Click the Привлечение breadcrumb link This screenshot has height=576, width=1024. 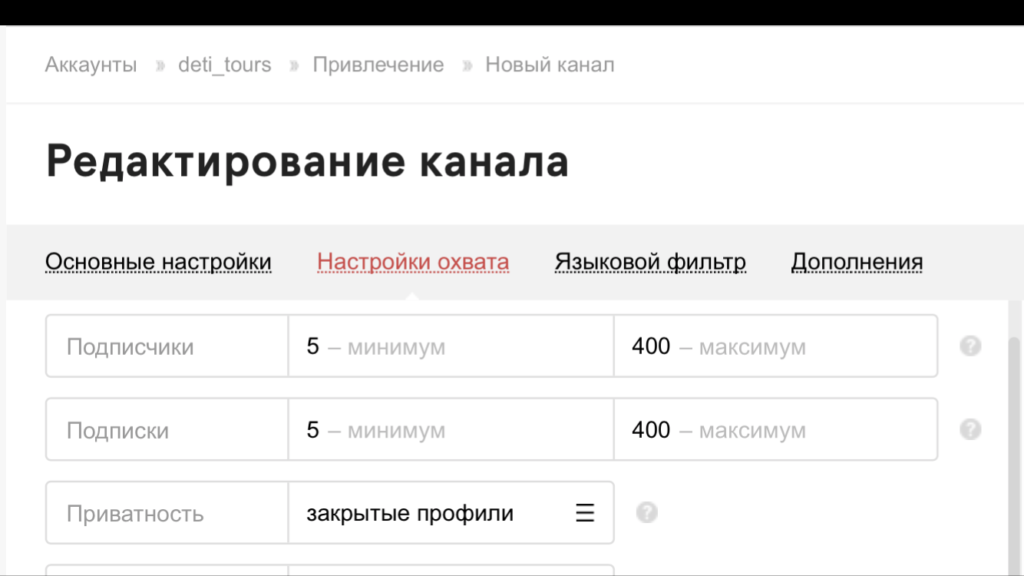378,65
